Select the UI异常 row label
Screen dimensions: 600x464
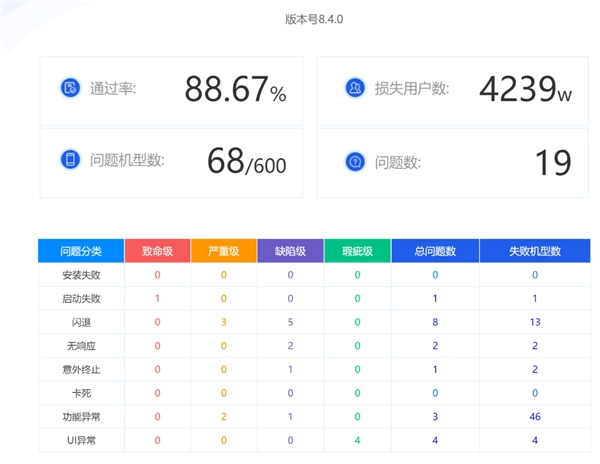[81, 440]
